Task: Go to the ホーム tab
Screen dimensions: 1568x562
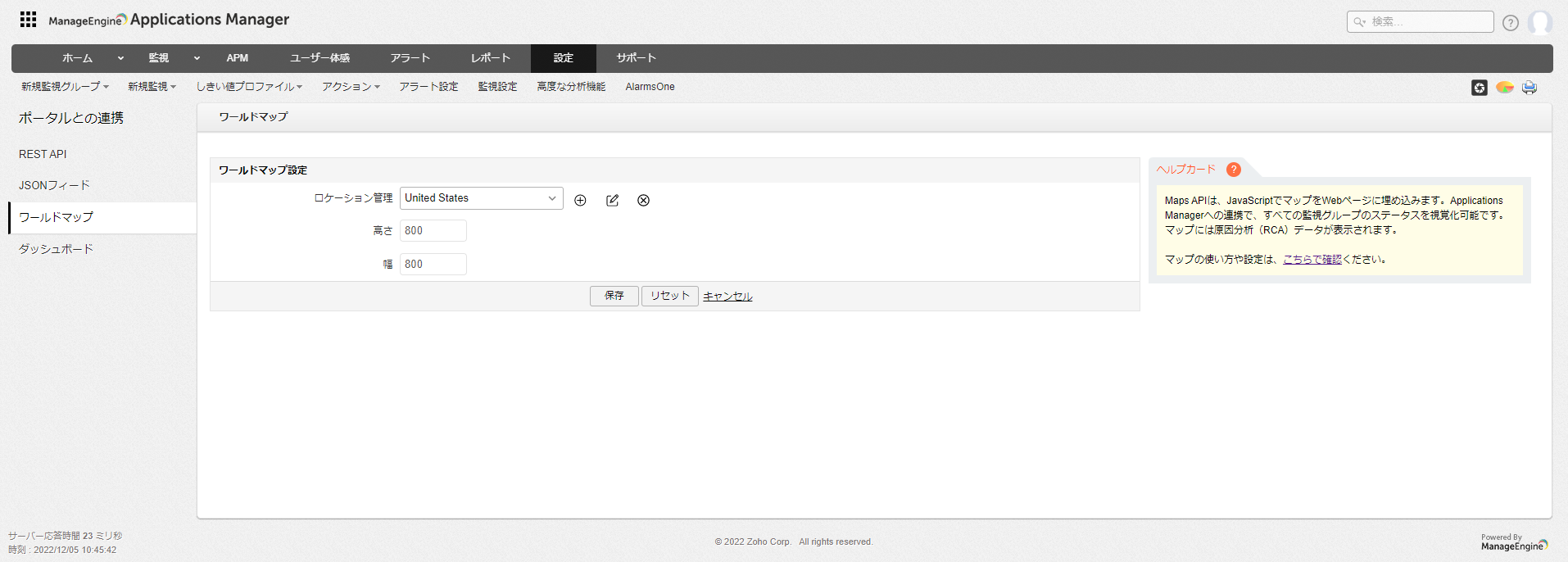Action: tap(78, 58)
